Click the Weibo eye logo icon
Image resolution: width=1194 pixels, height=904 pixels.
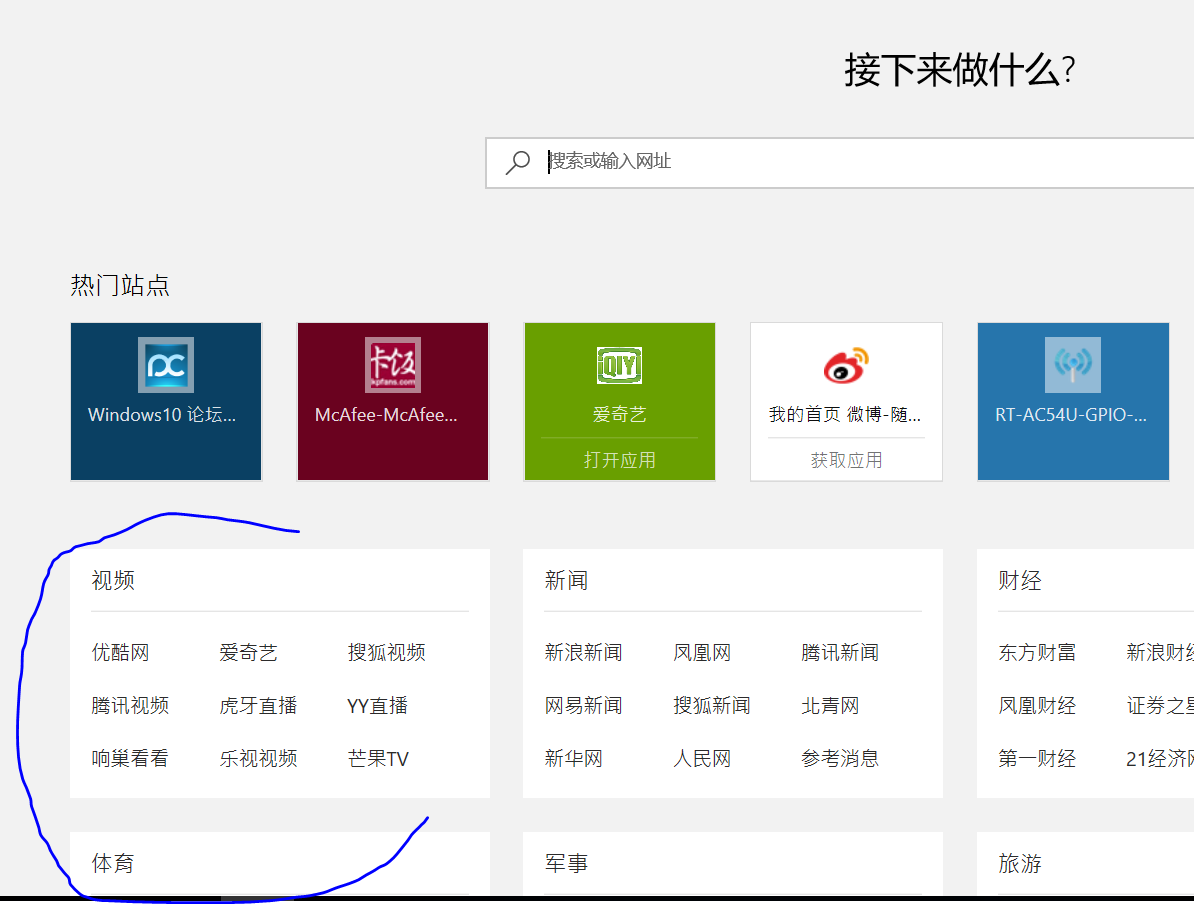pos(846,365)
